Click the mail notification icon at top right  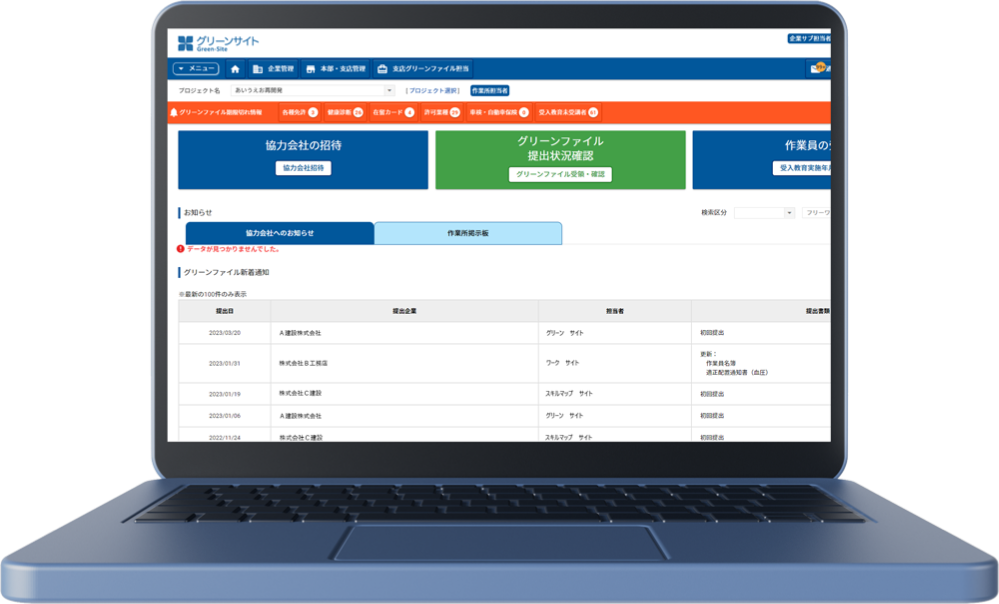[x=820, y=69]
